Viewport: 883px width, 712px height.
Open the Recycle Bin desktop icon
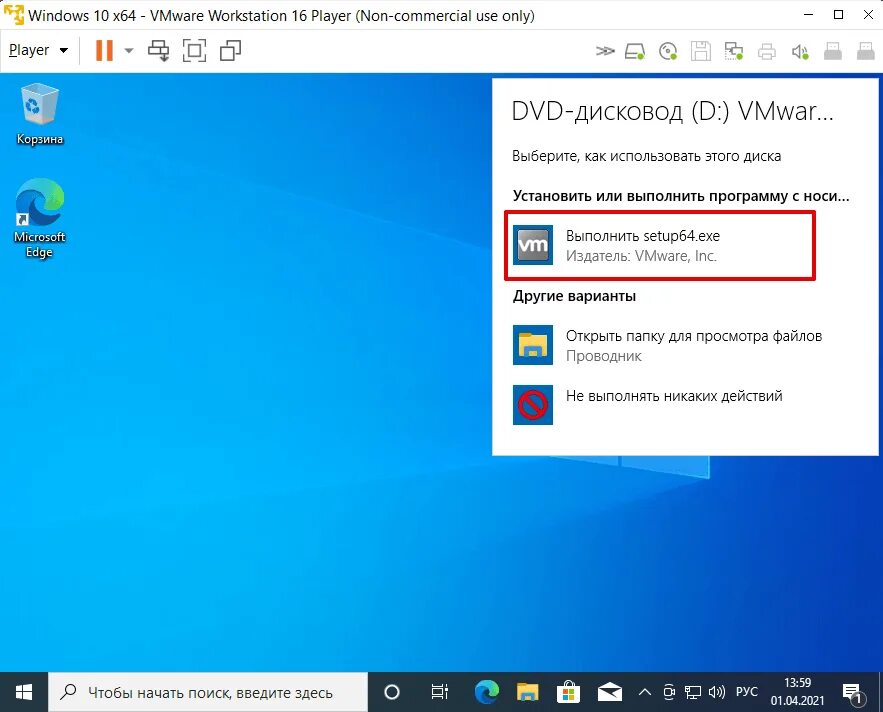39,114
